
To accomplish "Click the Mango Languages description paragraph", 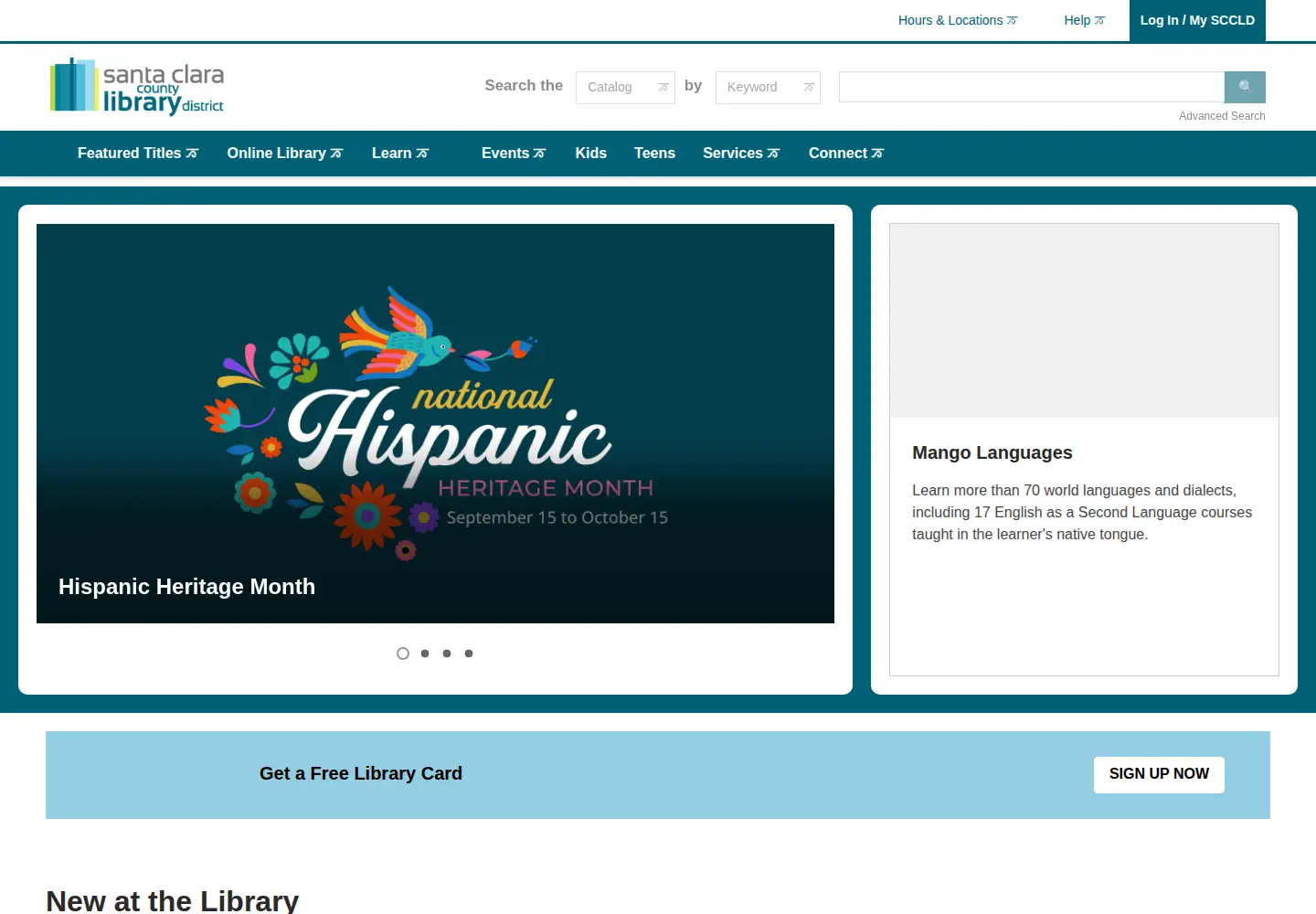I will [1082, 513].
